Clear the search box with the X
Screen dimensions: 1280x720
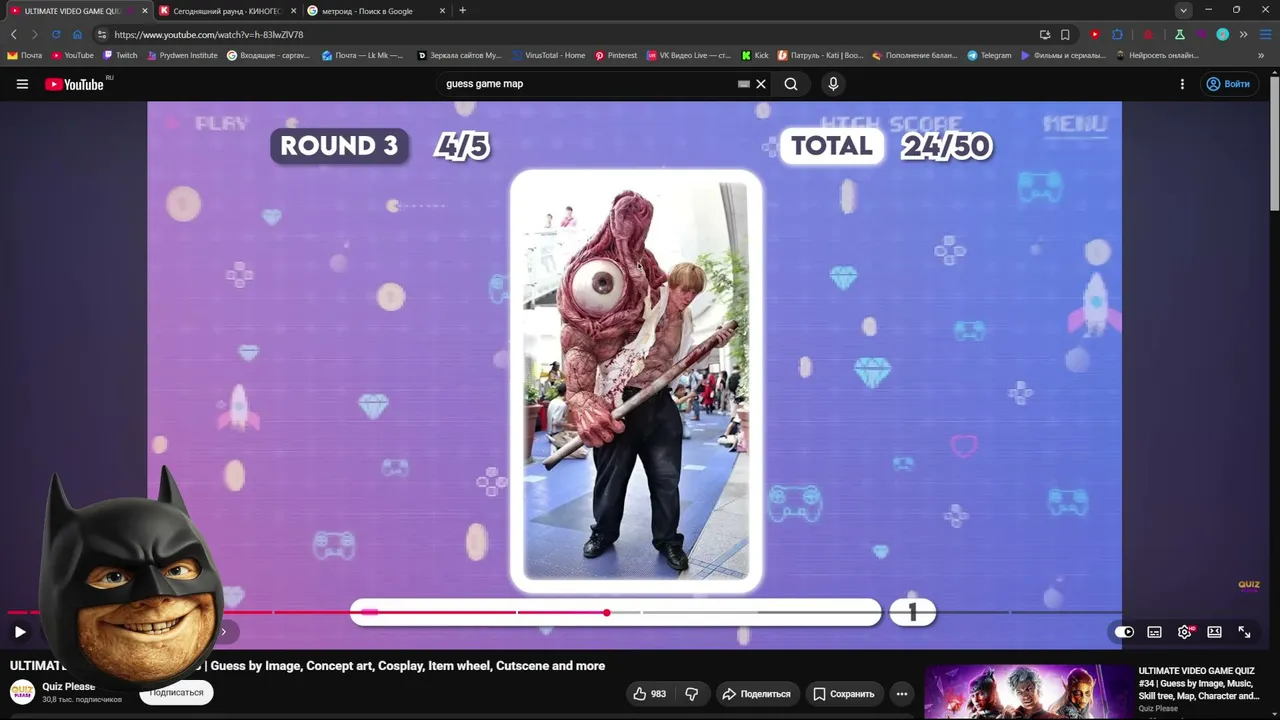(x=761, y=84)
